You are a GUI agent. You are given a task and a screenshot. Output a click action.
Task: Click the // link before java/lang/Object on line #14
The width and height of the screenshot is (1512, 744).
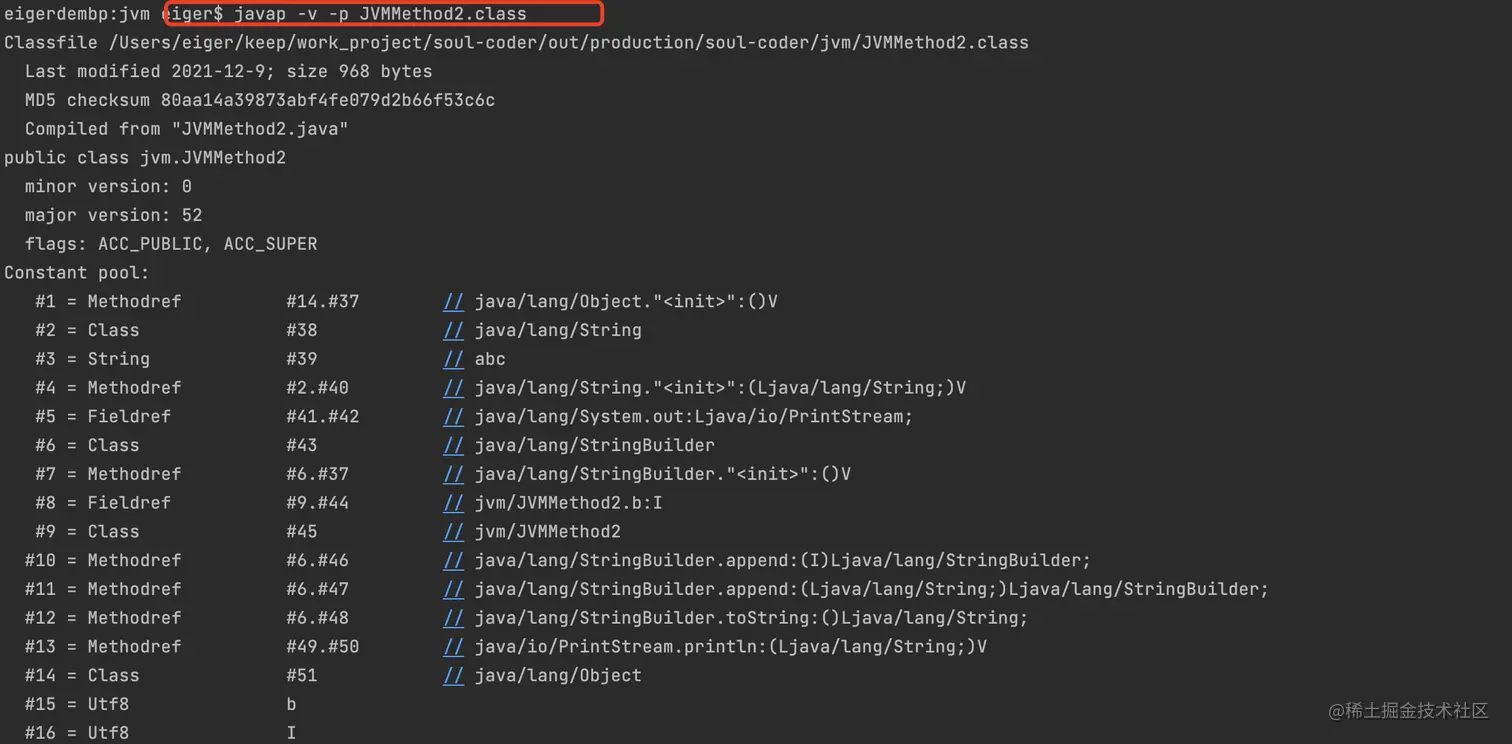click(x=454, y=676)
